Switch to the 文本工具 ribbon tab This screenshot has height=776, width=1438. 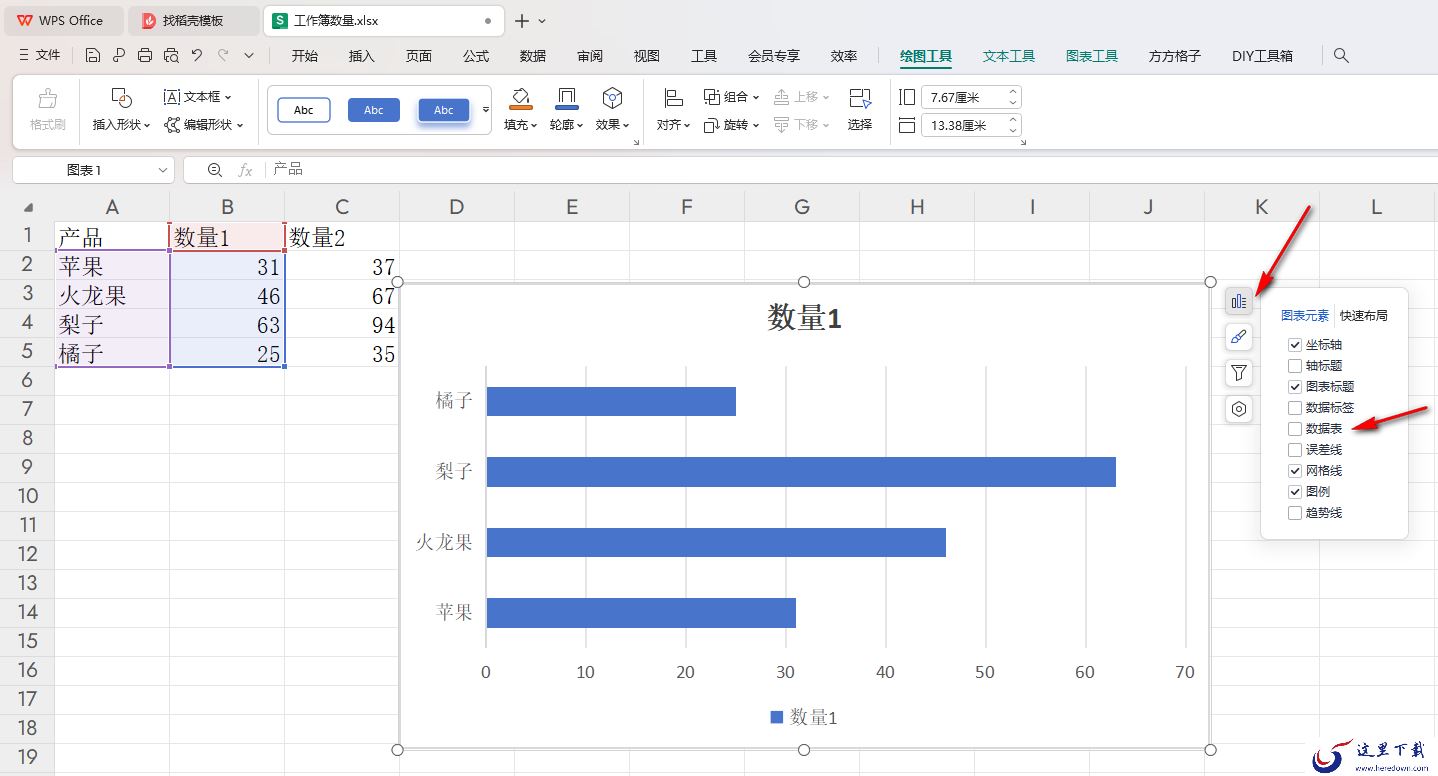(x=1009, y=56)
